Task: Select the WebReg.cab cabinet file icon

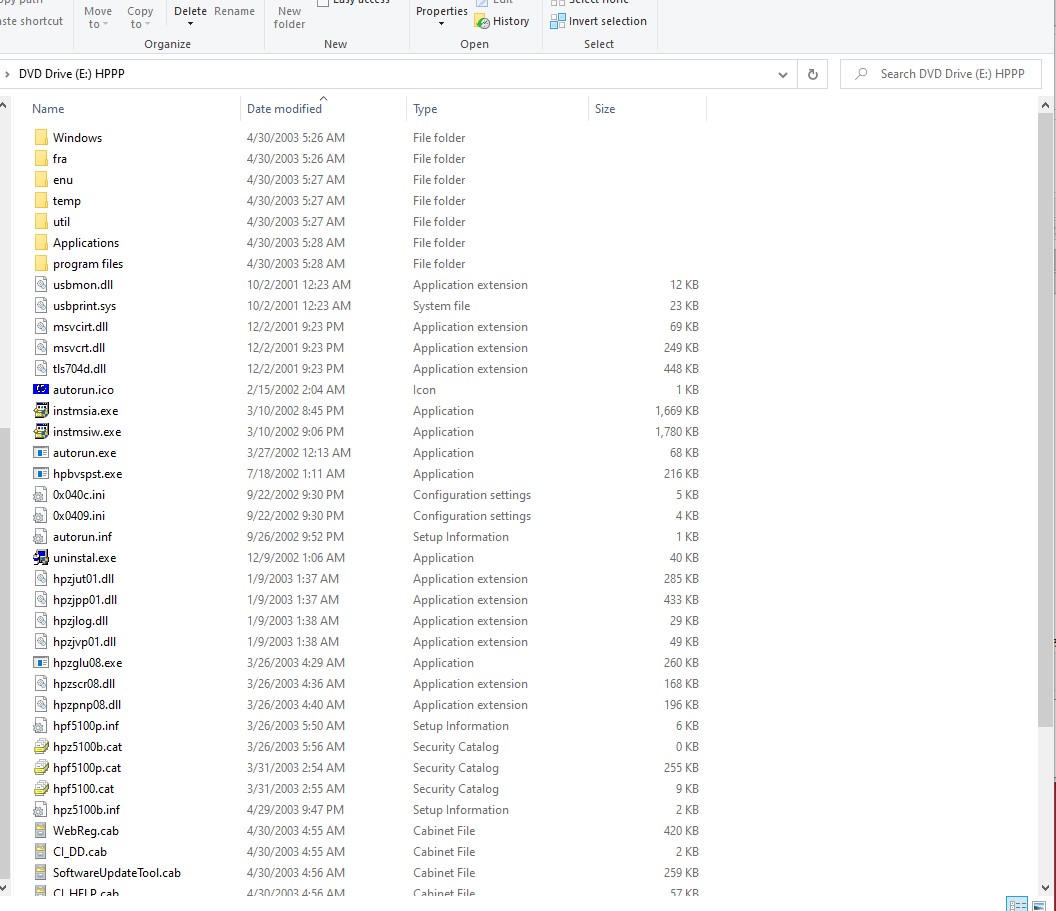Action: (x=41, y=831)
